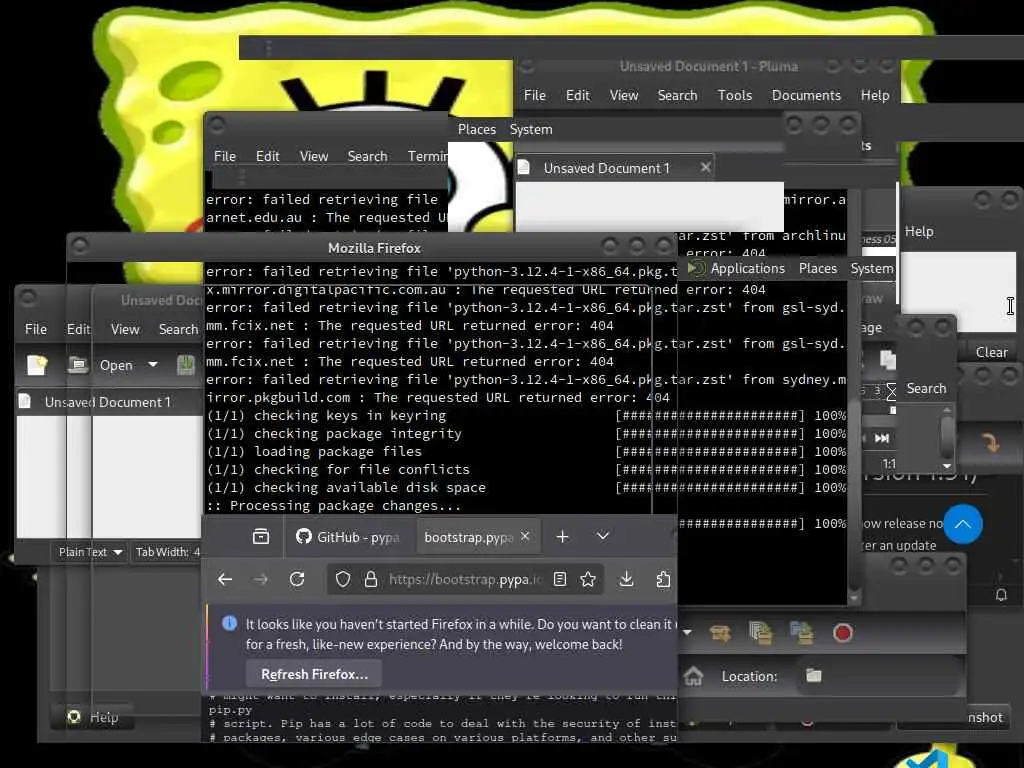Click the document icon on Pluma tab with close X

click(x=524, y=167)
